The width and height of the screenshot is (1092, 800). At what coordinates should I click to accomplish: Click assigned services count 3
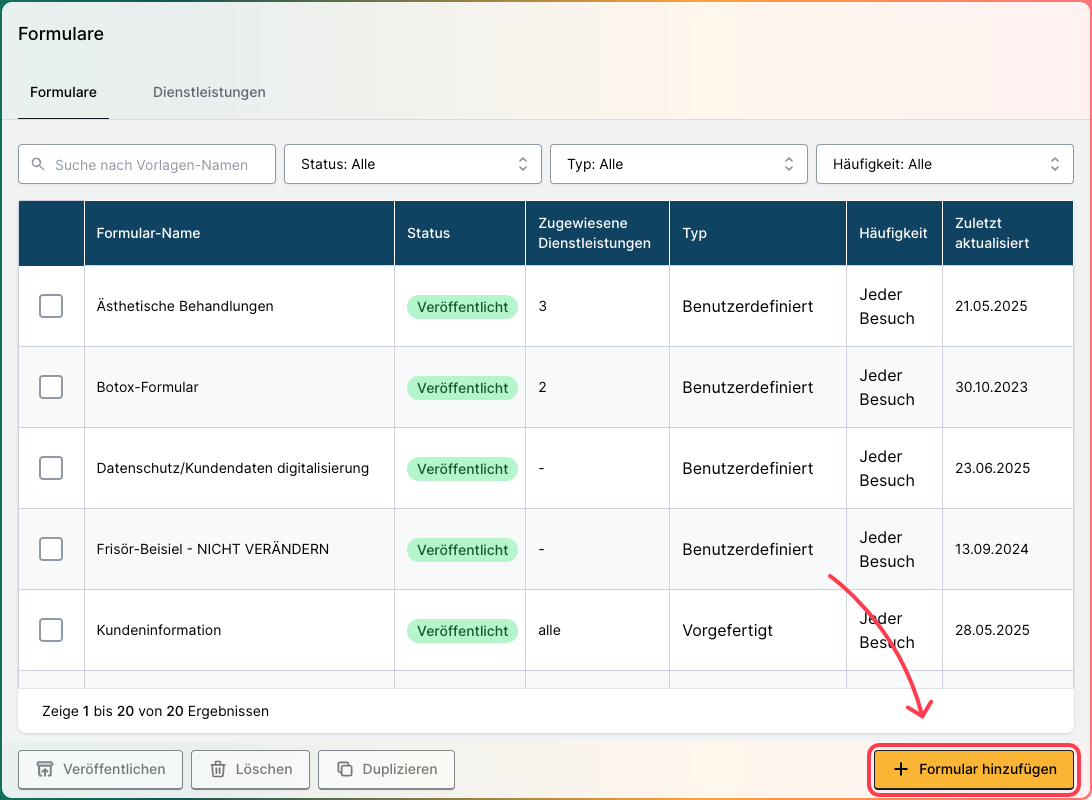point(543,306)
